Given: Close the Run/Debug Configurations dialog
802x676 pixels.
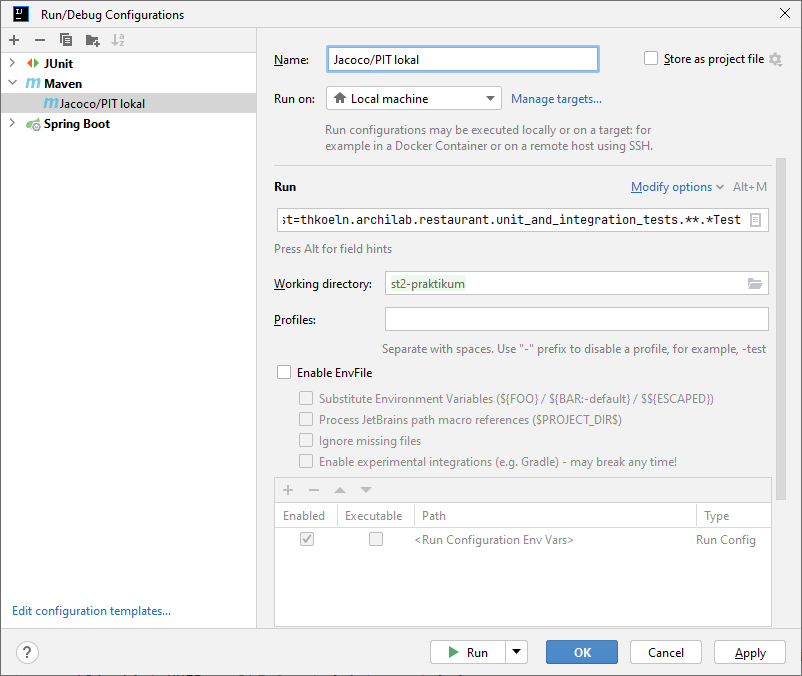Looking at the screenshot, I should (785, 13).
